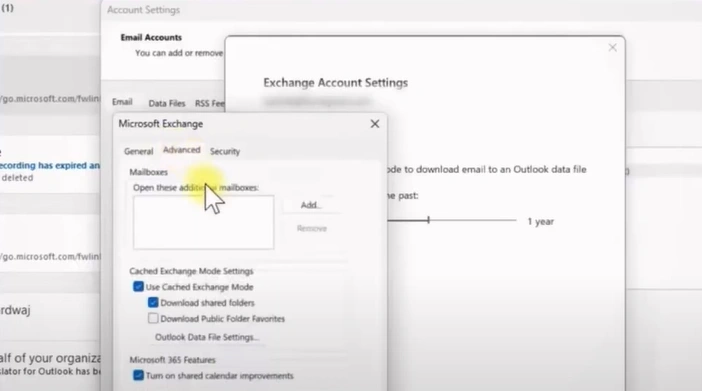Switch to the General tab
The image size is (702, 391).
(x=138, y=151)
